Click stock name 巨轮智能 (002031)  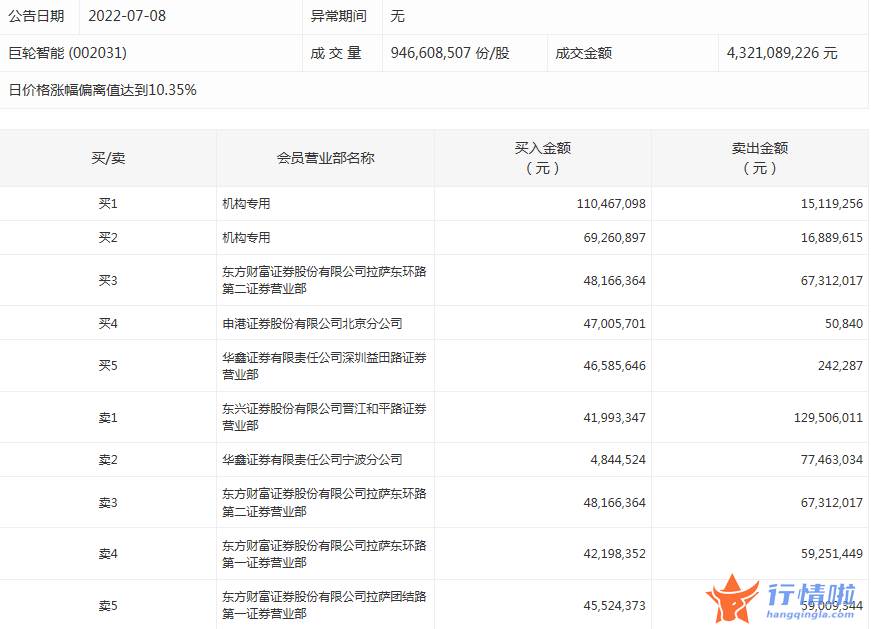68,53
